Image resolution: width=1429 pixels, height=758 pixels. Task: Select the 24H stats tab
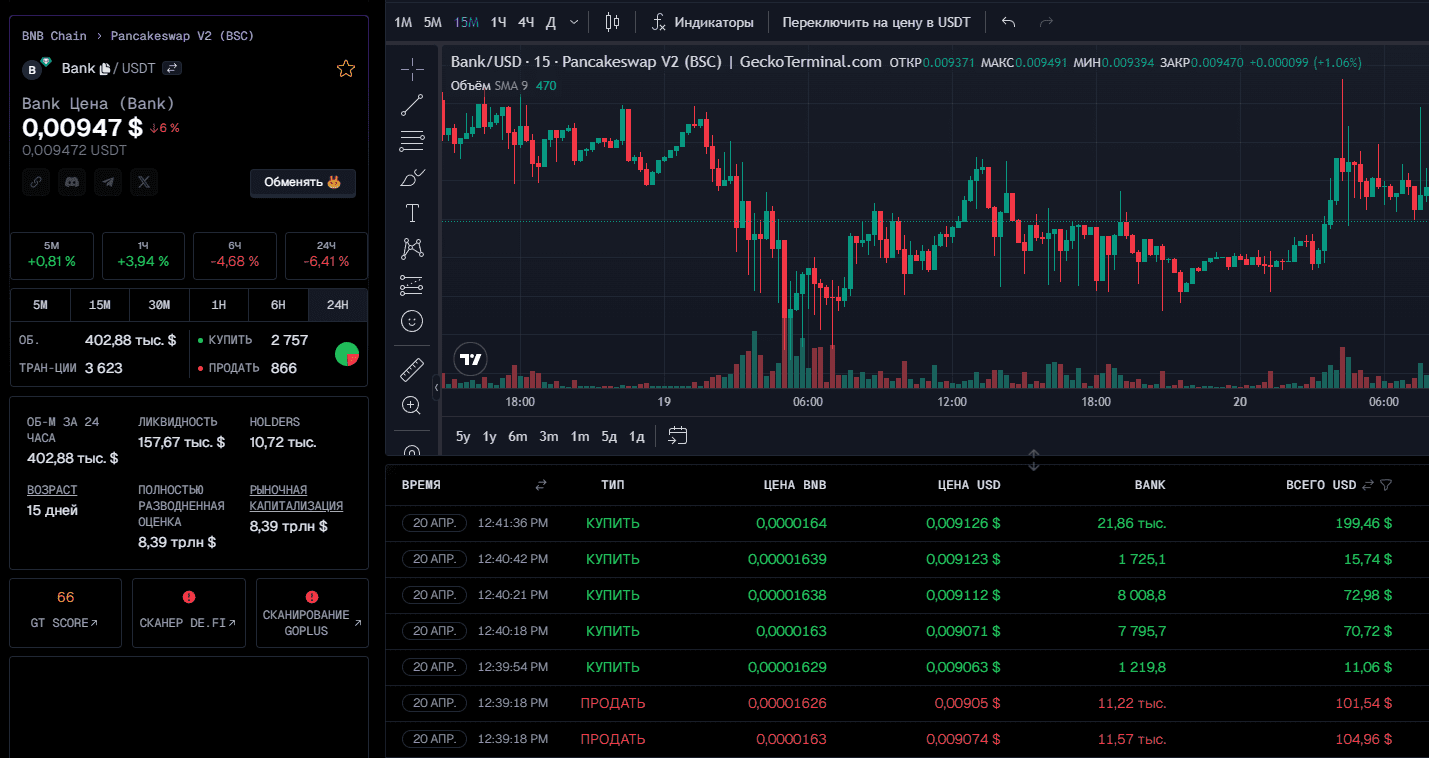(338, 305)
